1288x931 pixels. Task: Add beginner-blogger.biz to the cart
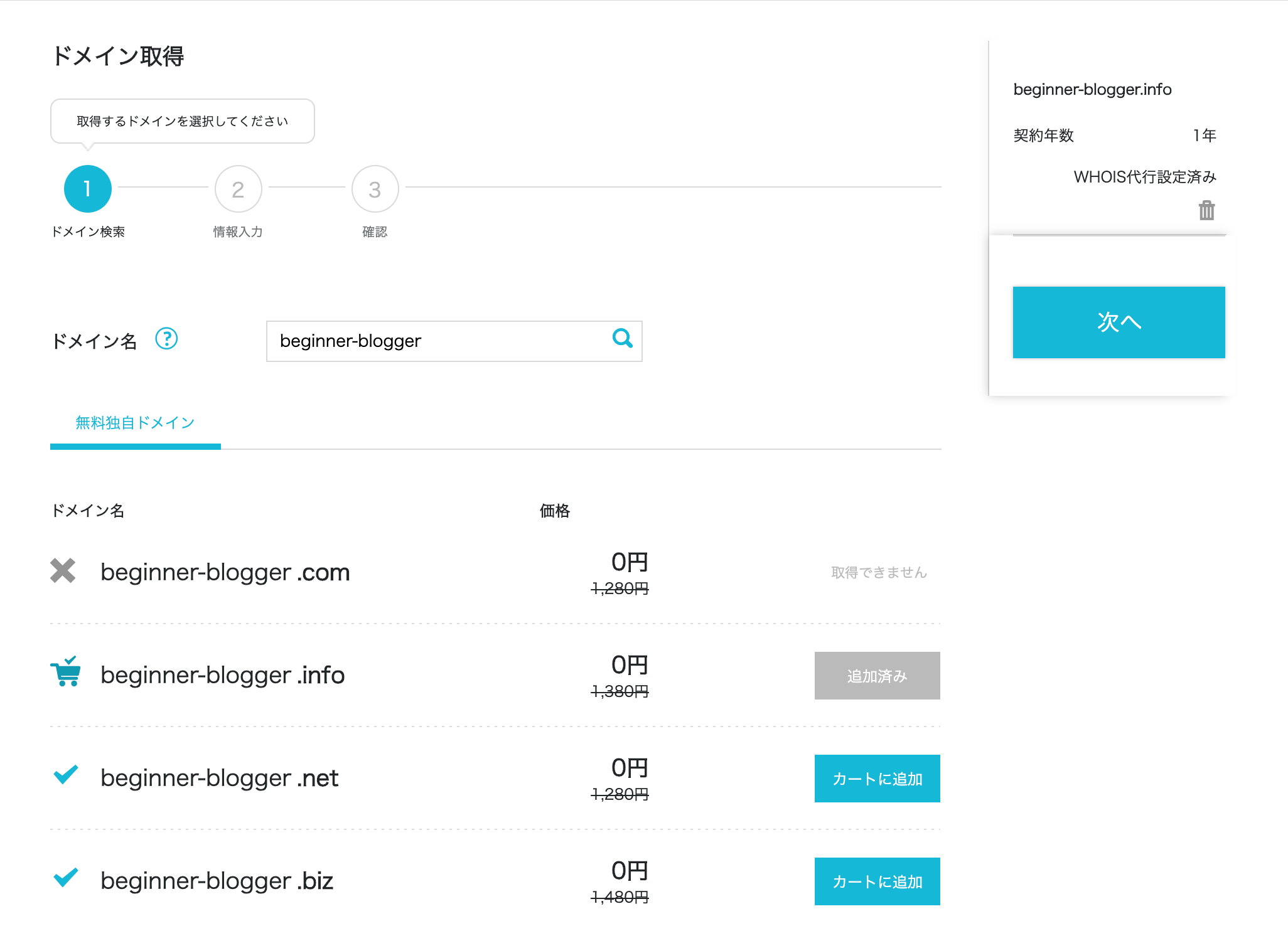click(x=877, y=881)
